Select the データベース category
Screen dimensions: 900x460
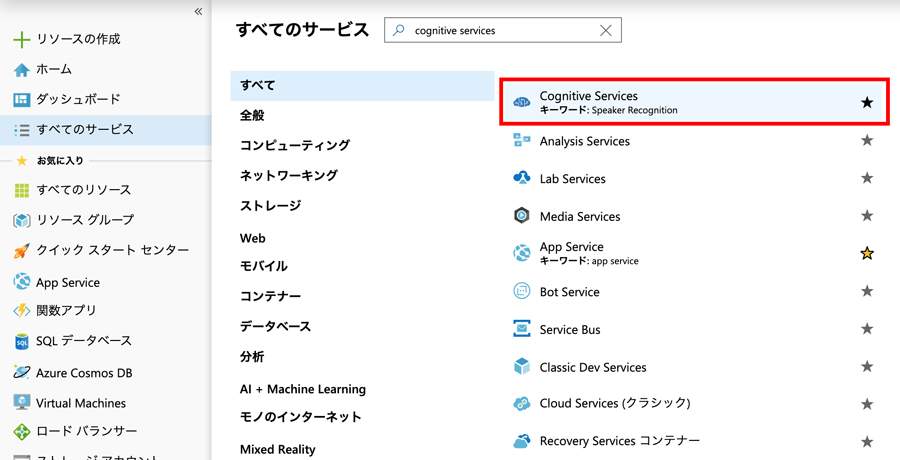pos(276,326)
